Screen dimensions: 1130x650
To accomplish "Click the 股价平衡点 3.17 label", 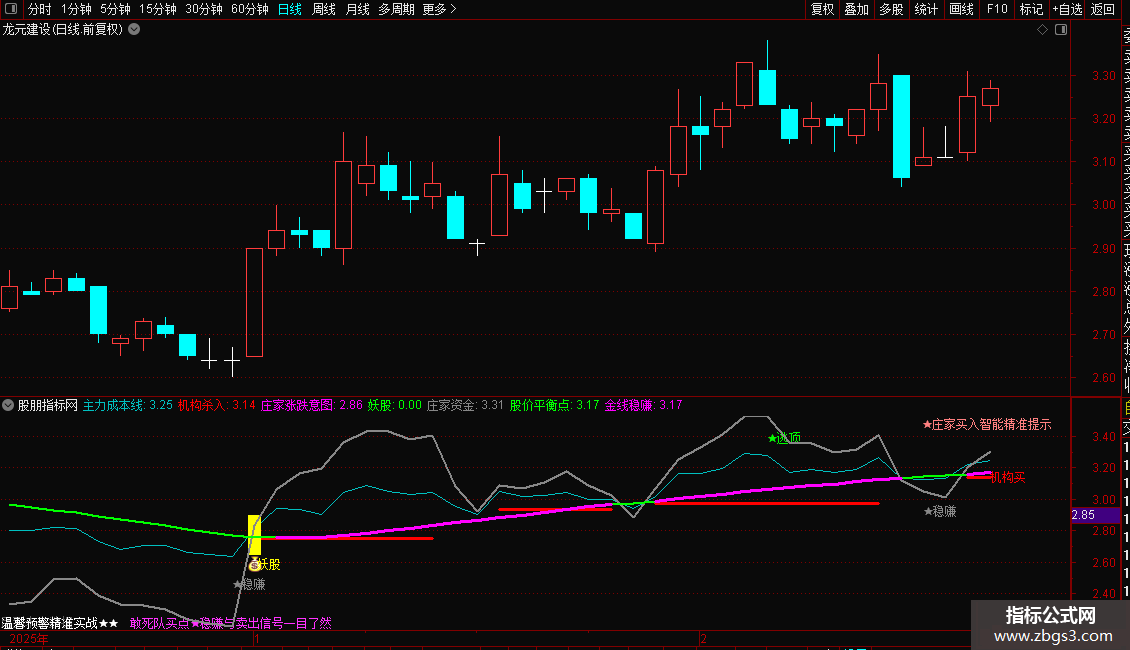I will (554, 405).
